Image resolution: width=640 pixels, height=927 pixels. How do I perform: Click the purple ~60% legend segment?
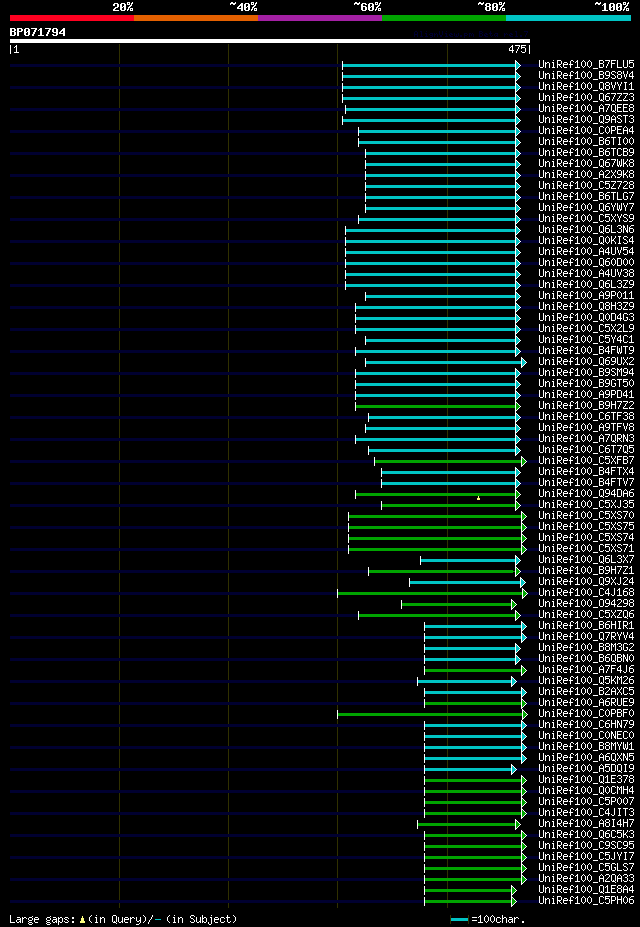320,18
